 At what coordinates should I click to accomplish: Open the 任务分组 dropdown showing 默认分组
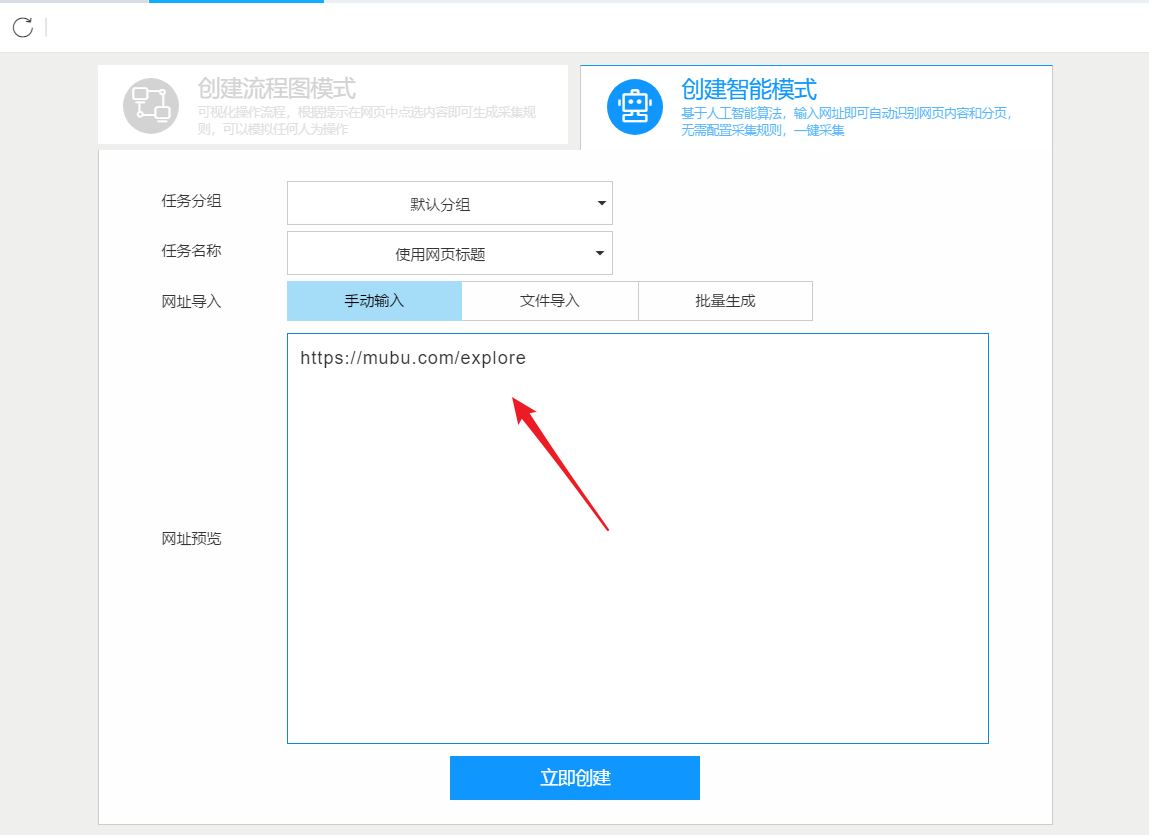[450, 203]
